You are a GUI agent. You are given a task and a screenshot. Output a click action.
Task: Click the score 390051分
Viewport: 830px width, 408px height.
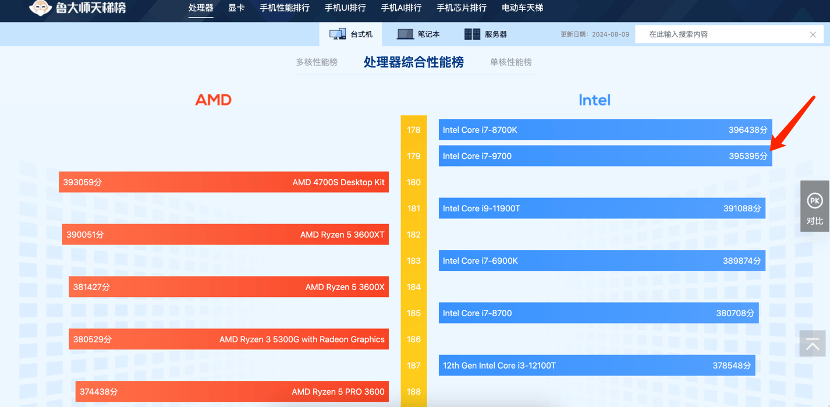pos(85,234)
